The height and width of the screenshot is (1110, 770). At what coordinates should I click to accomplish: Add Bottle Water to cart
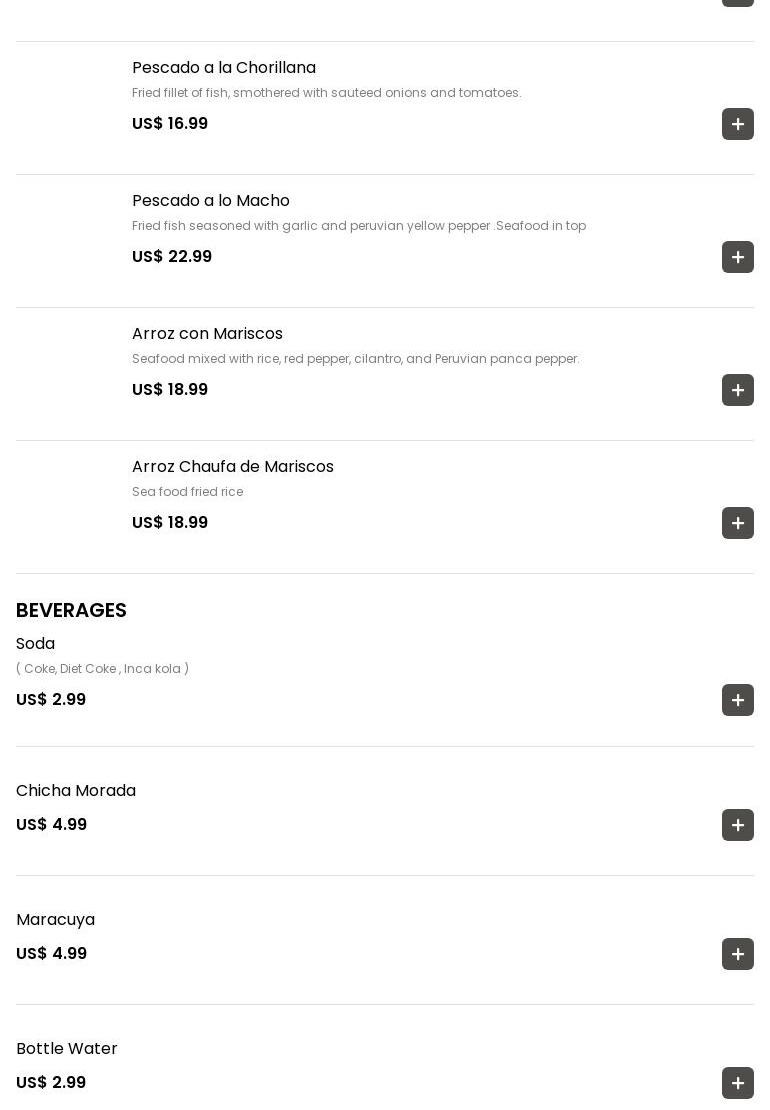[738, 1083]
